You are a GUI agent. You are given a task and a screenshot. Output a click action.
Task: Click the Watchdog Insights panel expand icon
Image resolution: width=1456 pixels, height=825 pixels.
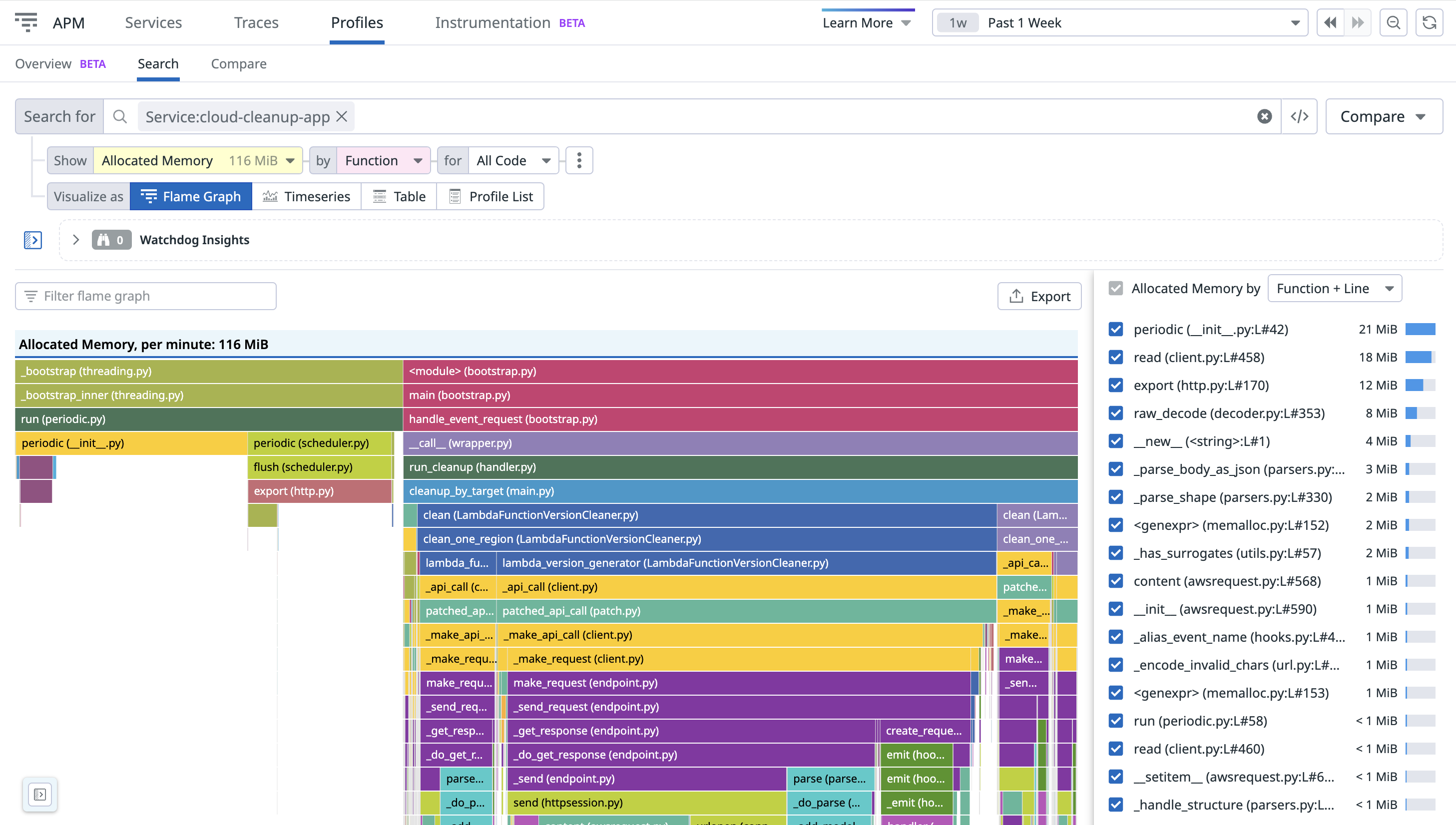coord(75,239)
